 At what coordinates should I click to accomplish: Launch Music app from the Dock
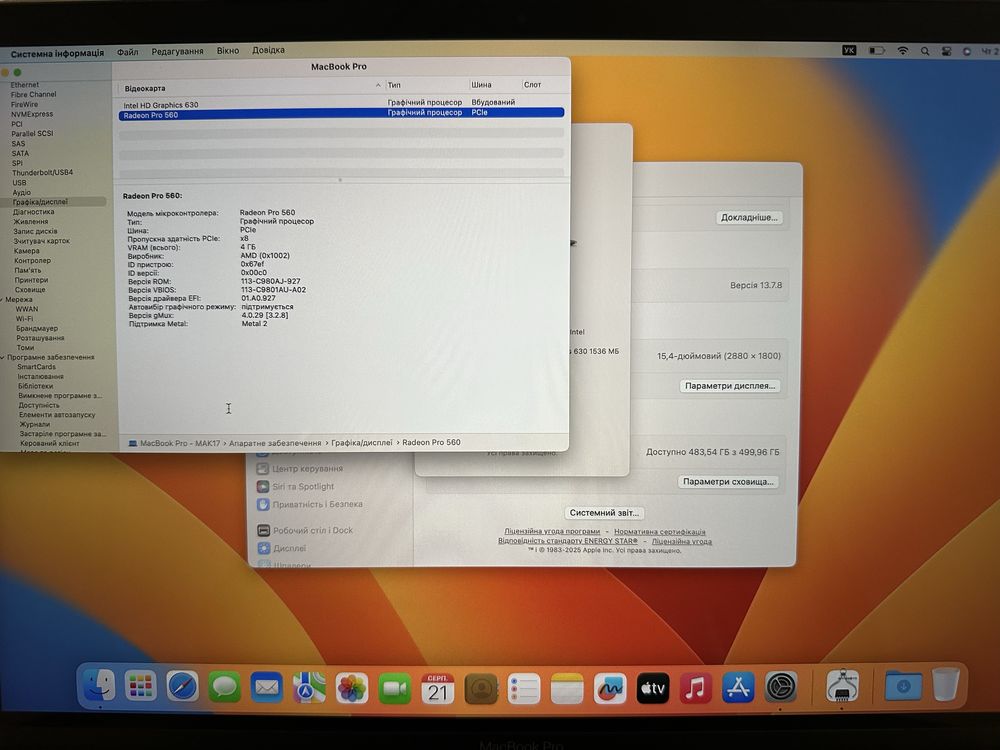(696, 688)
